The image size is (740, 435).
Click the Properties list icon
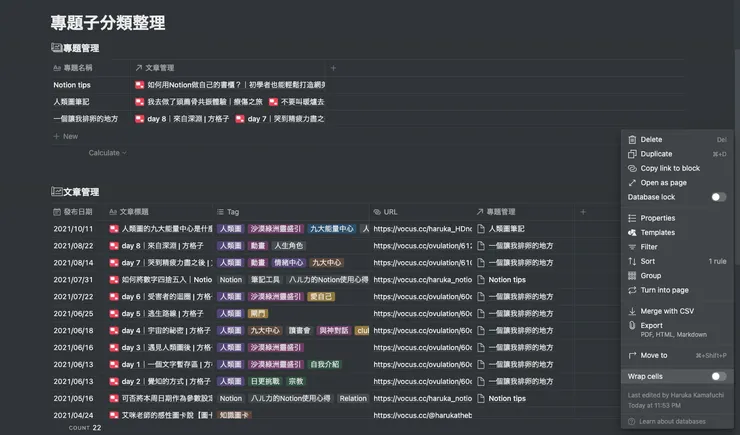[632, 218]
